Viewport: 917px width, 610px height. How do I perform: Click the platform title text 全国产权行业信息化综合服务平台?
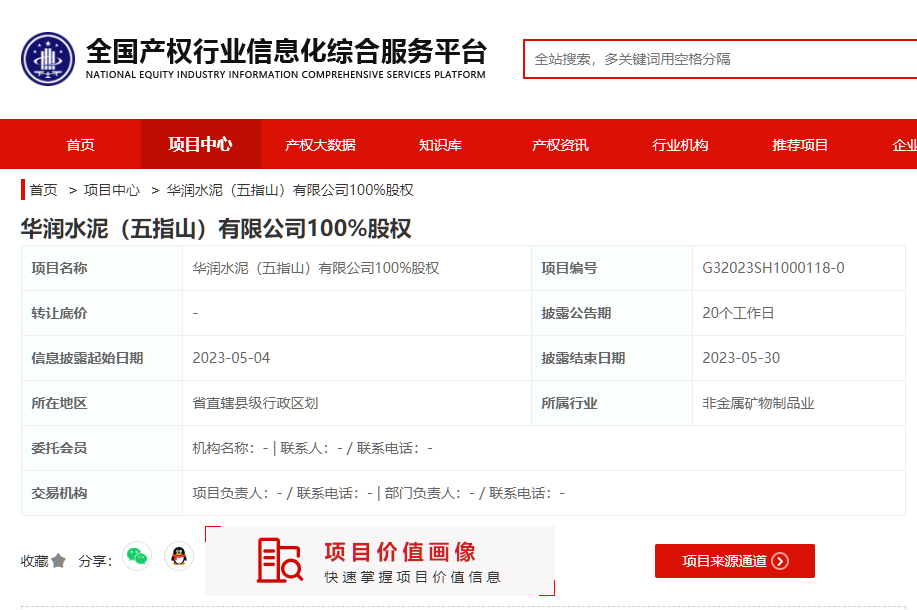pos(286,51)
